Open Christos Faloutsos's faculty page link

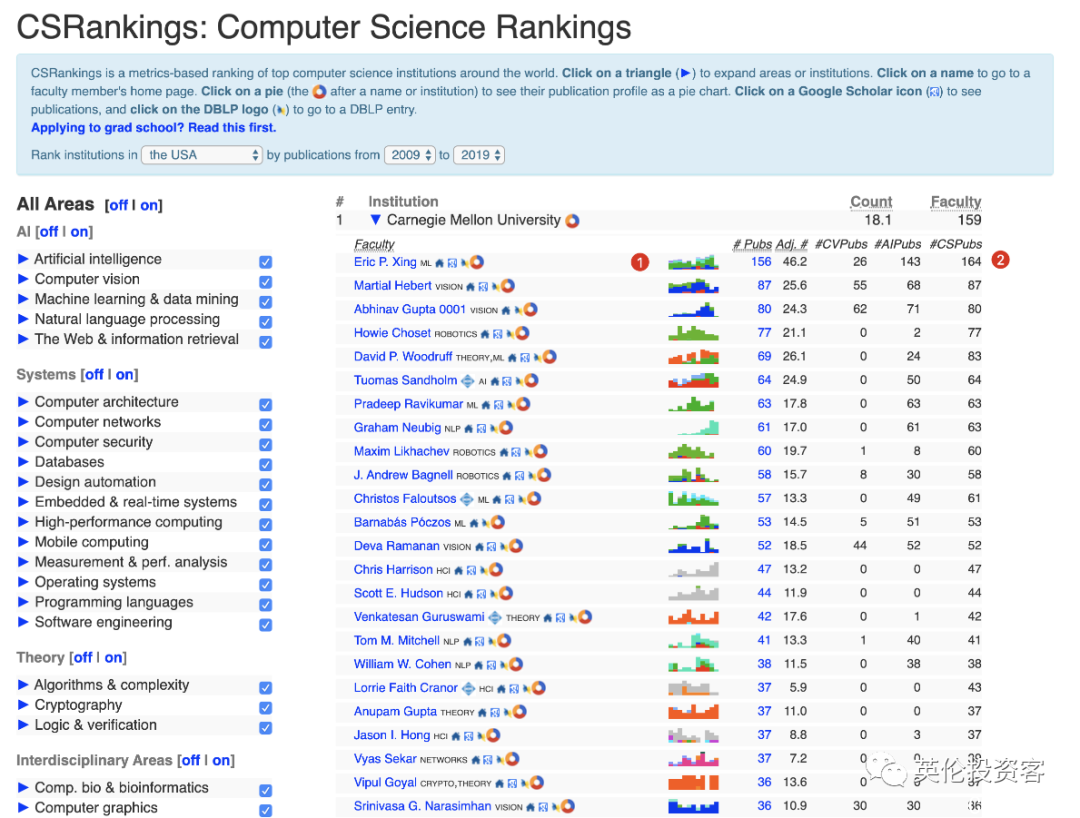[x=405, y=499]
